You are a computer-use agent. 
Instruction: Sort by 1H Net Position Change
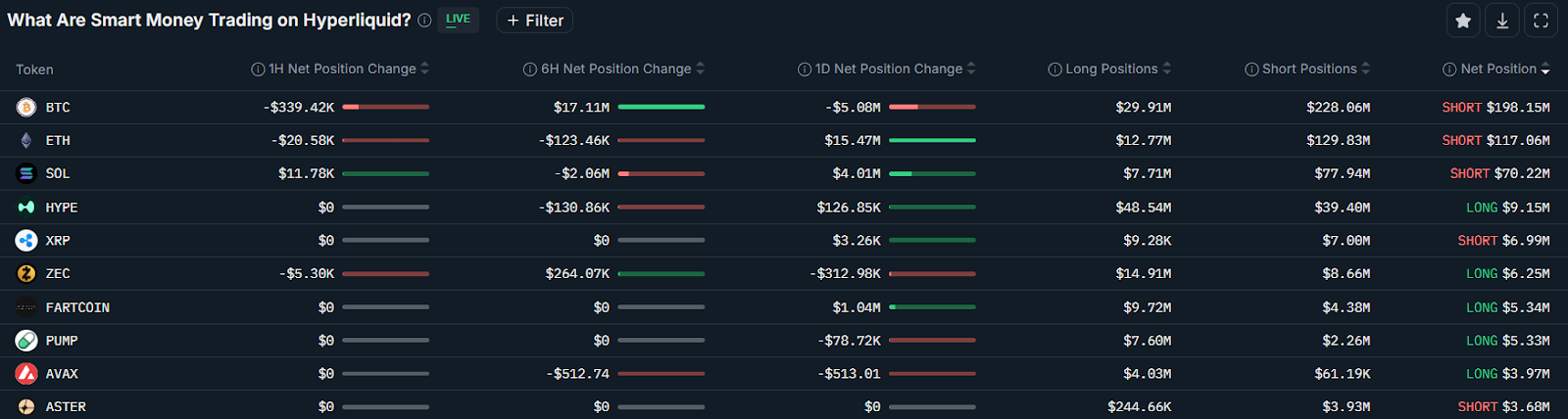point(340,70)
